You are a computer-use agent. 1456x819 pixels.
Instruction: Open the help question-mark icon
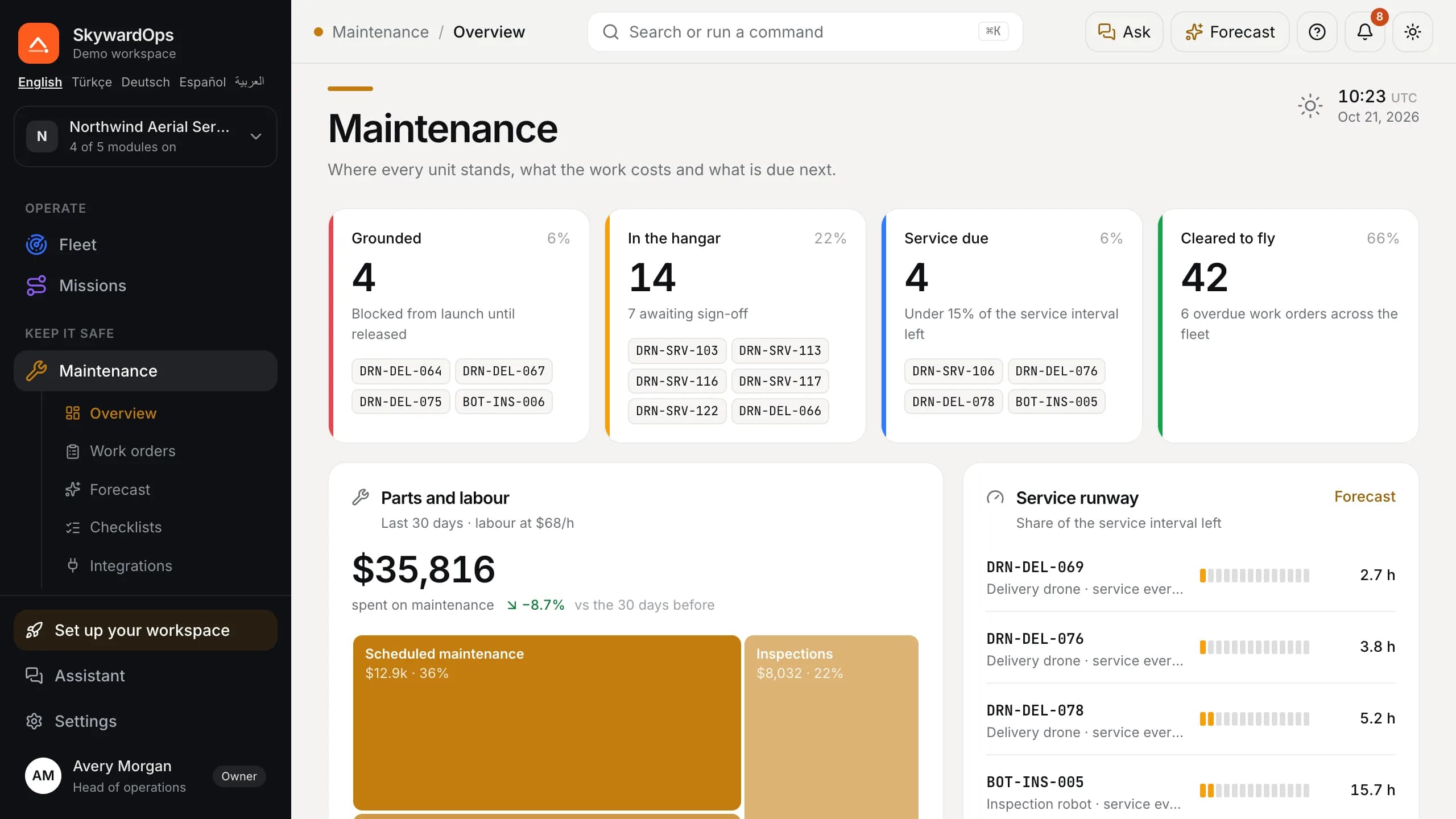coord(1317,32)
